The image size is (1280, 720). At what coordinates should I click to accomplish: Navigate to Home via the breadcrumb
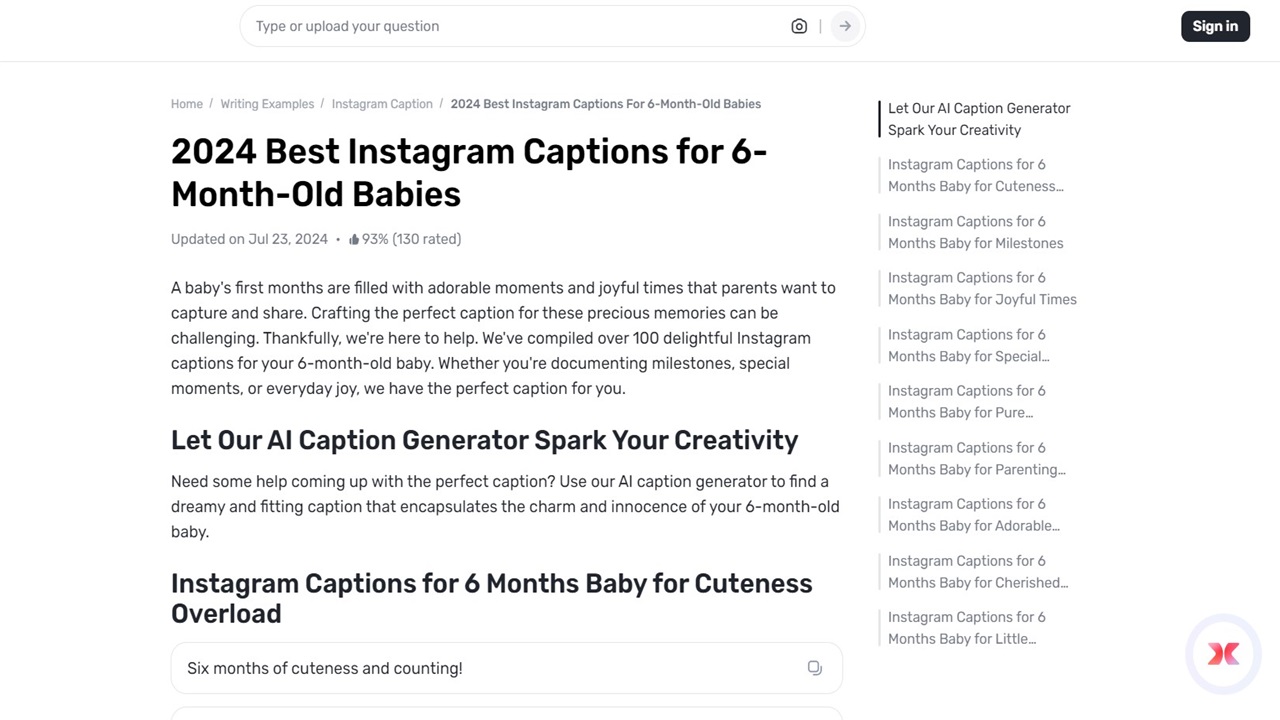[186, 104]
